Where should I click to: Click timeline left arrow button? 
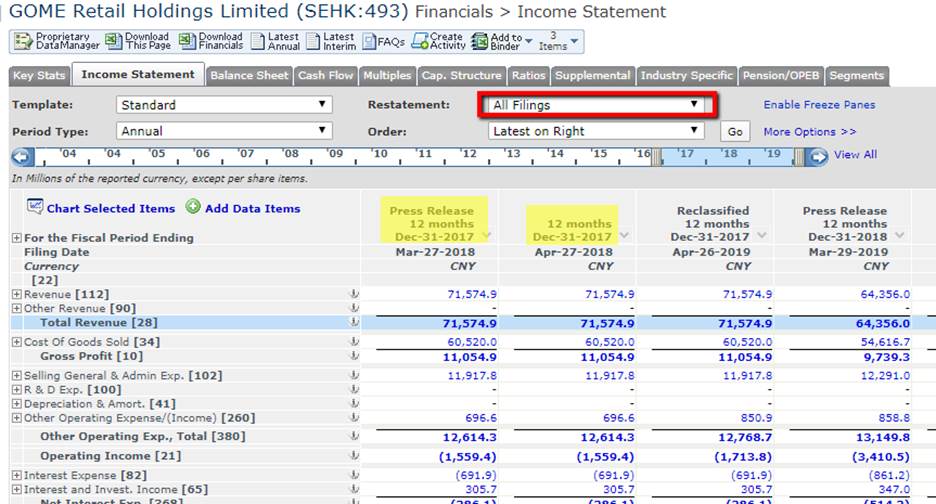(x=21, y=157)
